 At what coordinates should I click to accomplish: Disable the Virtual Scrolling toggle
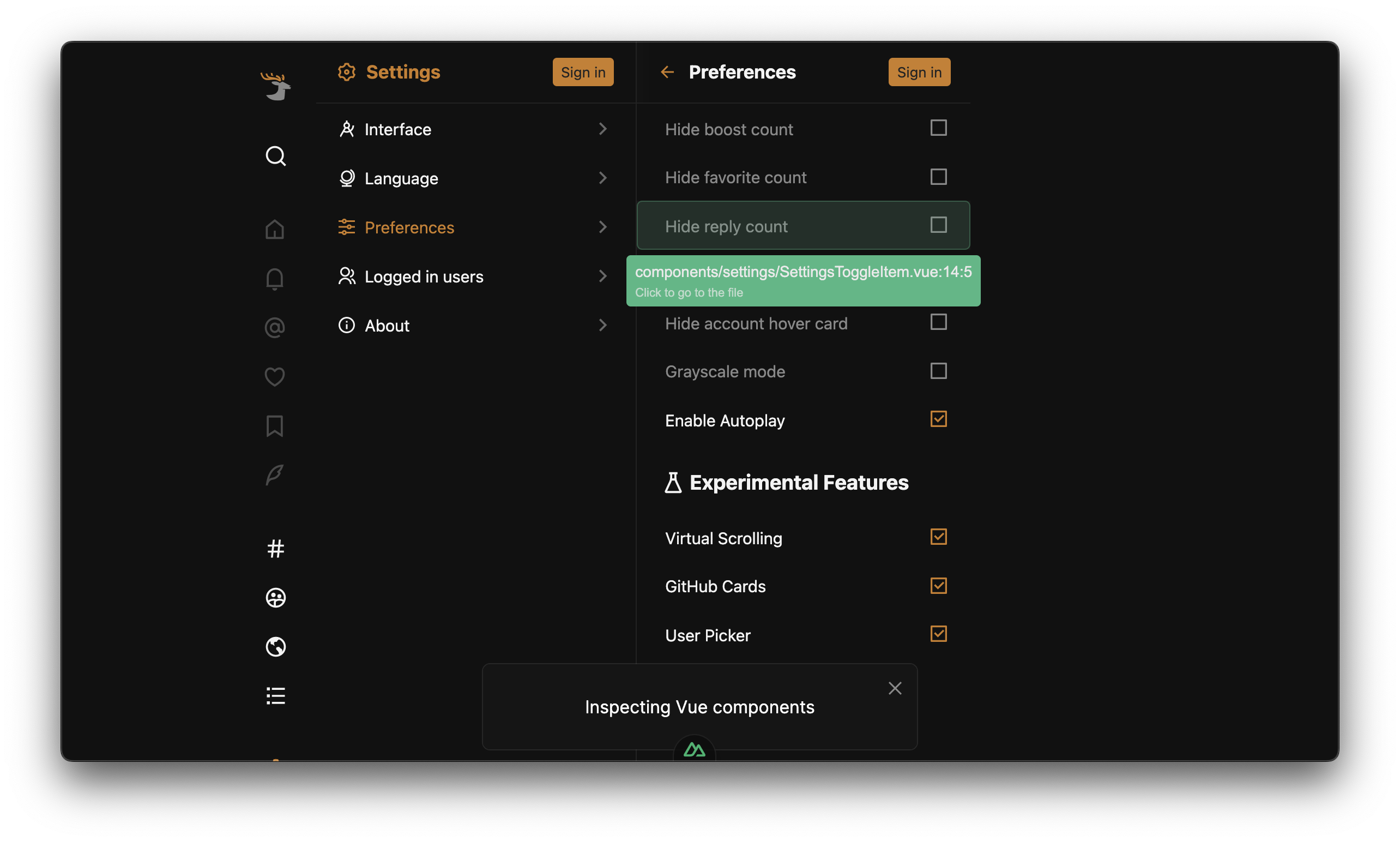pos(938,536)
